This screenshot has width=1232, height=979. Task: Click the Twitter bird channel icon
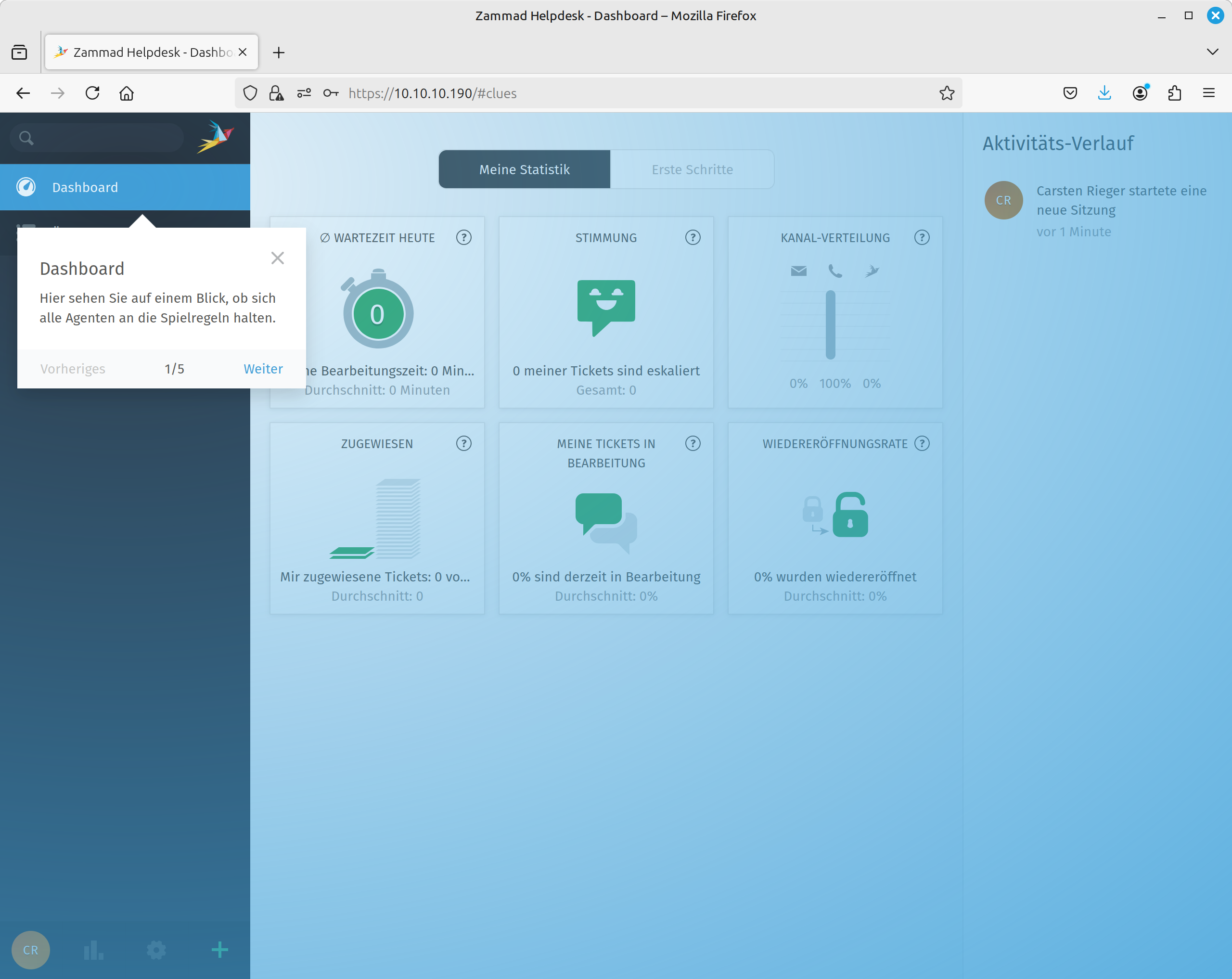[872, 271]
